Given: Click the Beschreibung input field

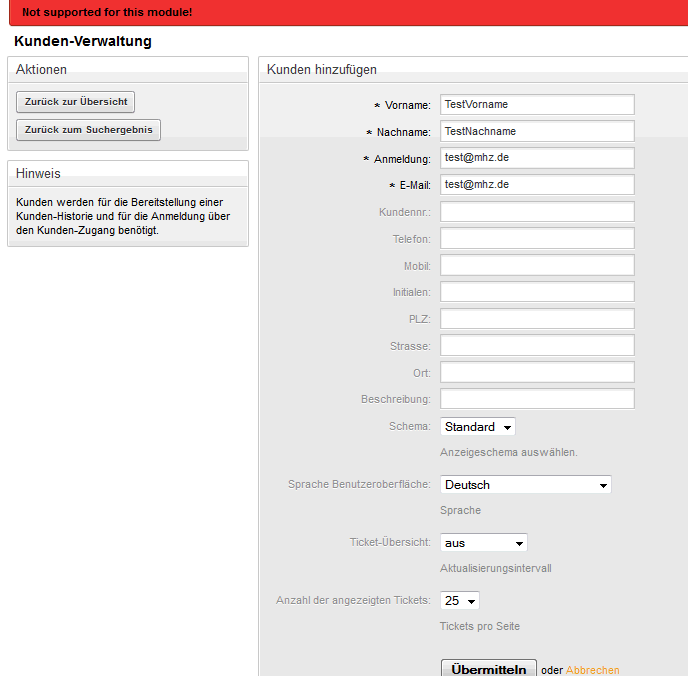Looking at the screenshot, I should pyautogui.click(x=537, y=399).
